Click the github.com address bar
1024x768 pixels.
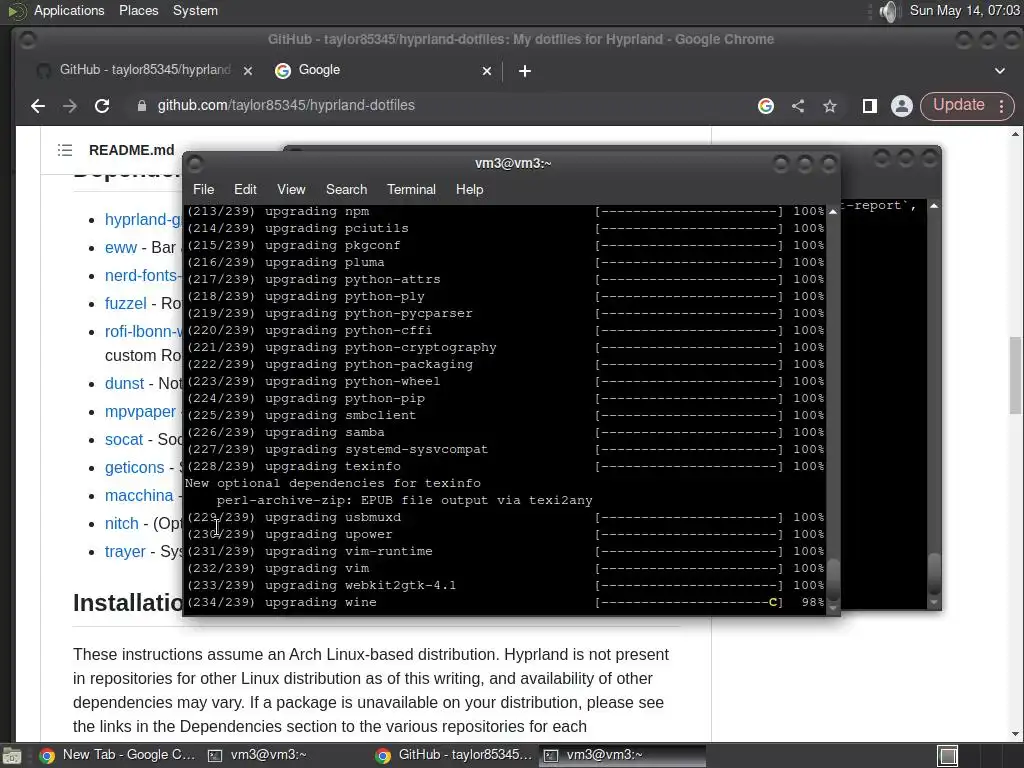286,106
